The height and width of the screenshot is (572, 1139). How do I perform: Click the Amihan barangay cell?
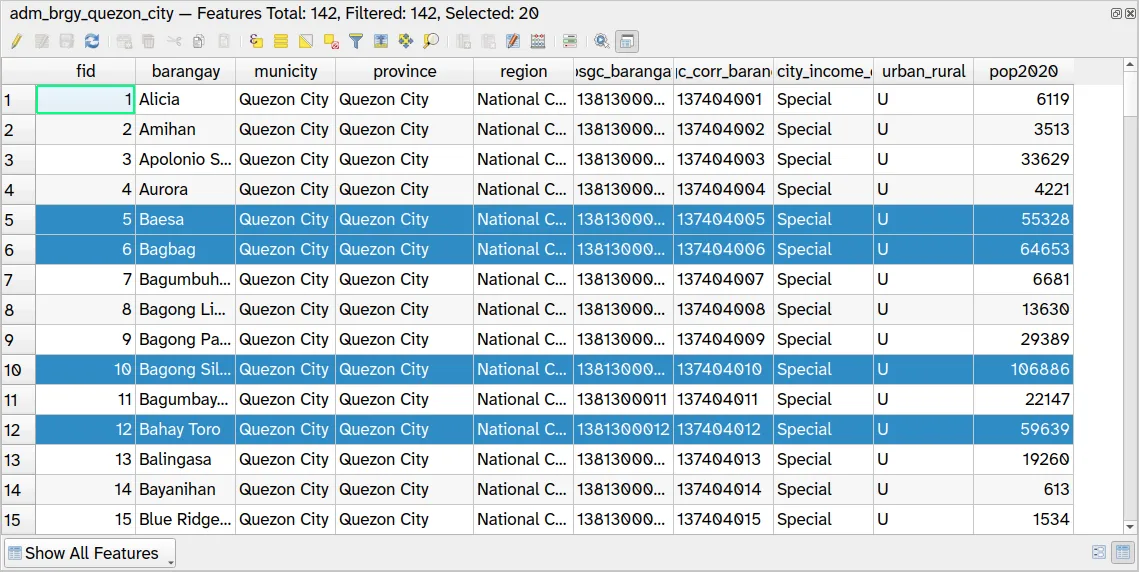[x=185, y=129]
